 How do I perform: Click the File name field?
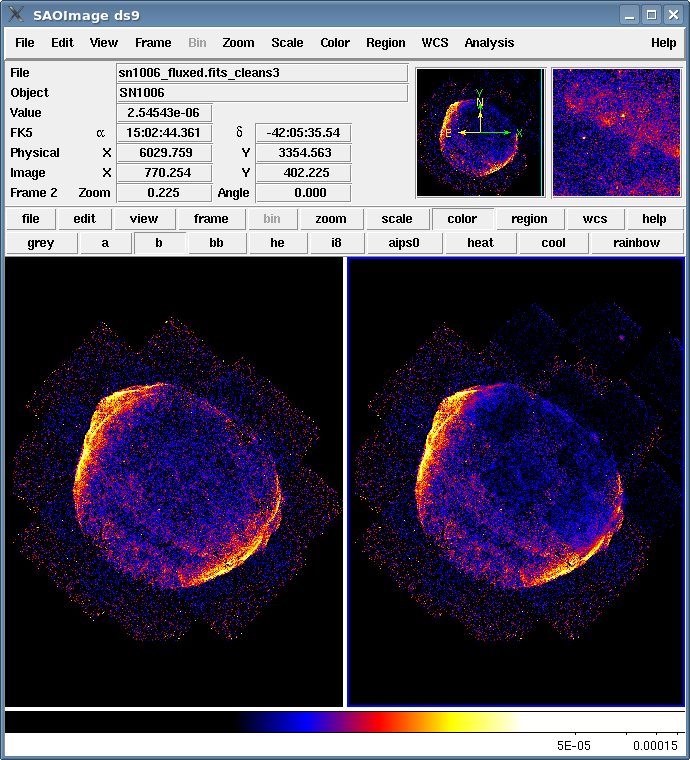(262, 73)
